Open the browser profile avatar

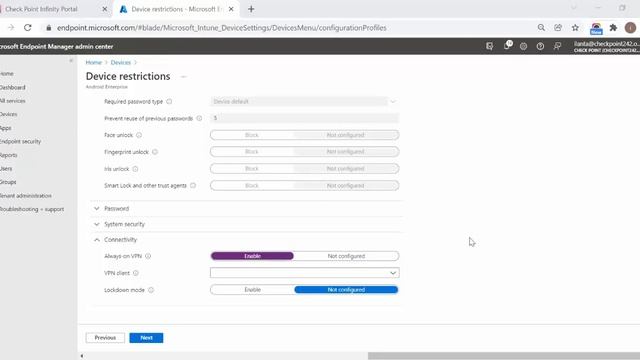click(x=630, y=28)
